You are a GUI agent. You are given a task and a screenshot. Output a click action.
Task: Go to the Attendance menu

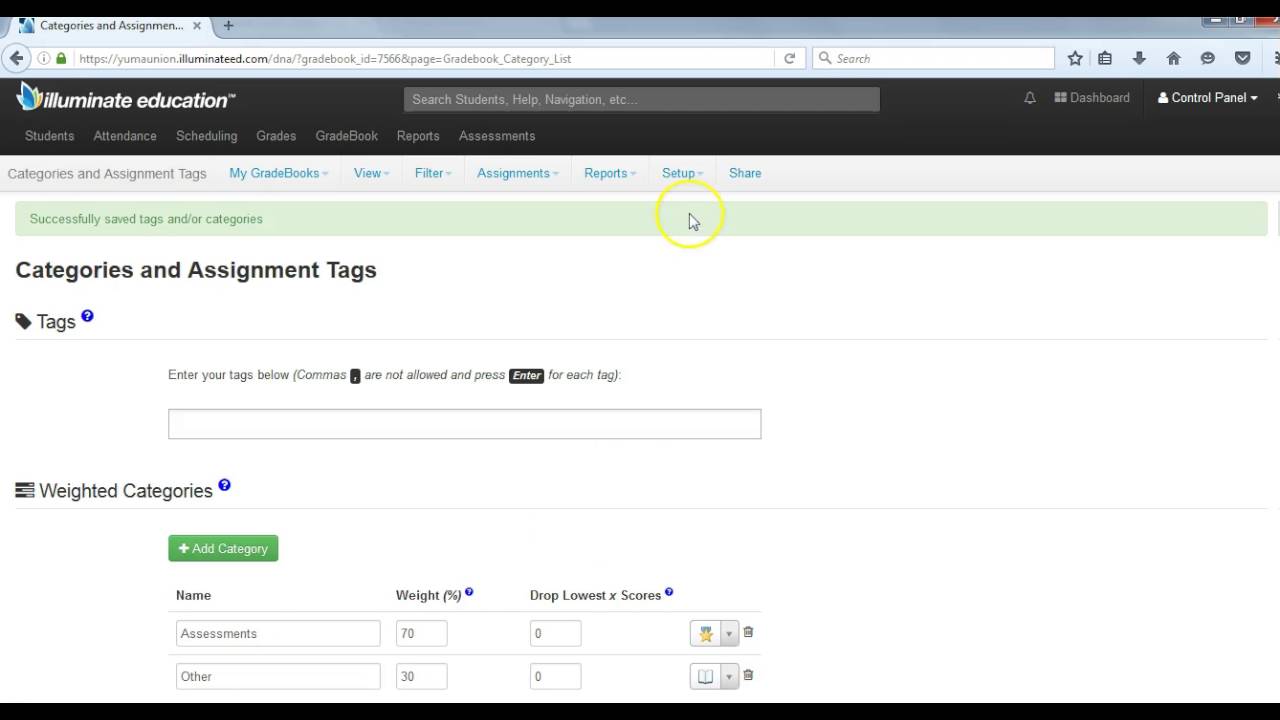125,136
